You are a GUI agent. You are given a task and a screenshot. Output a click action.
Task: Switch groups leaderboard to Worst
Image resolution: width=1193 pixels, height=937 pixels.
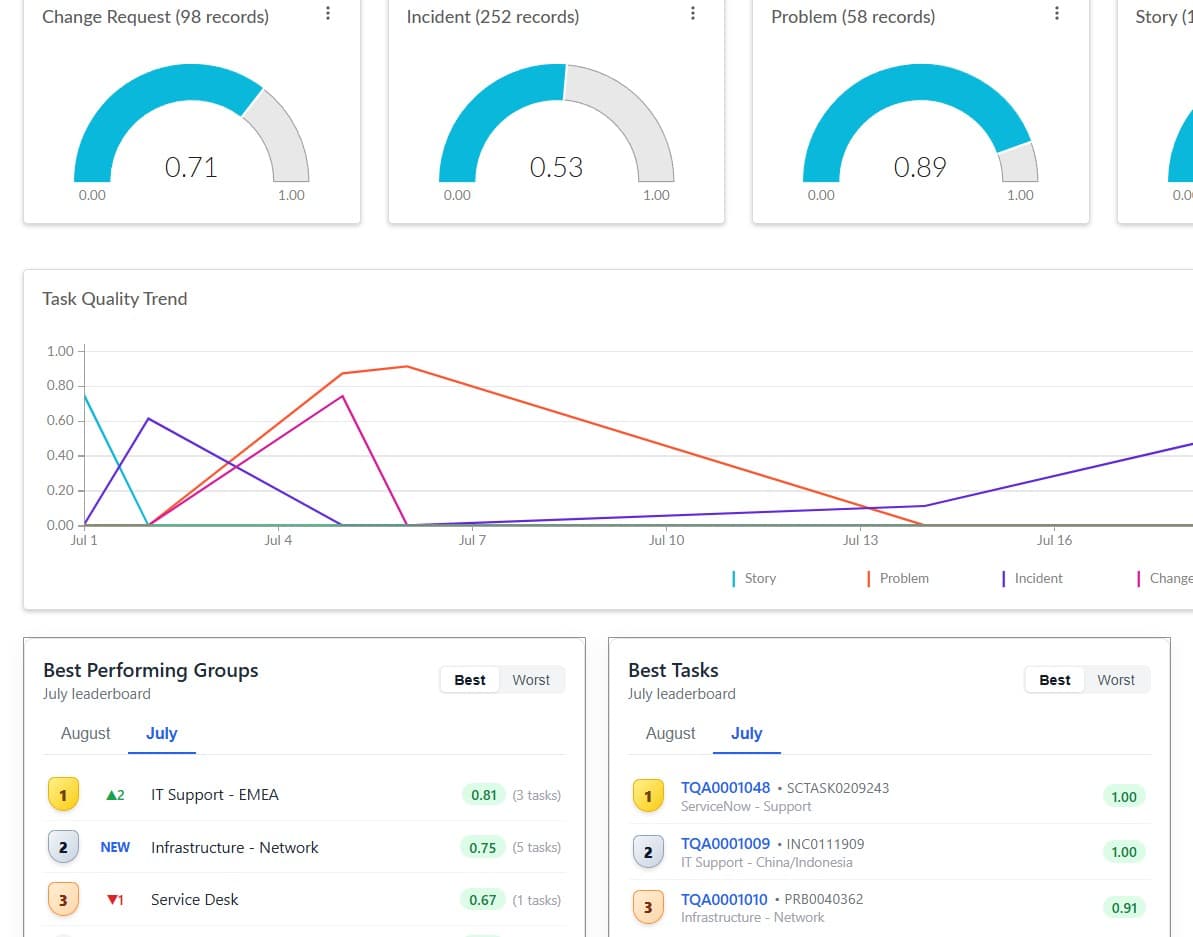[531, 680]
